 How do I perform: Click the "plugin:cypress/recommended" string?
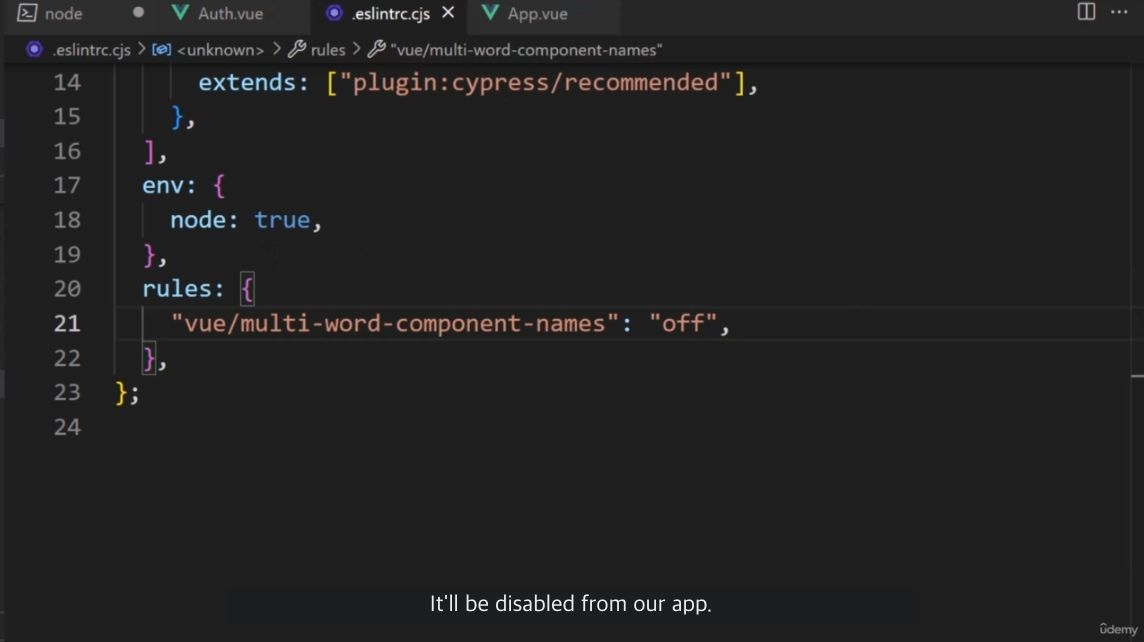[535, 82]
